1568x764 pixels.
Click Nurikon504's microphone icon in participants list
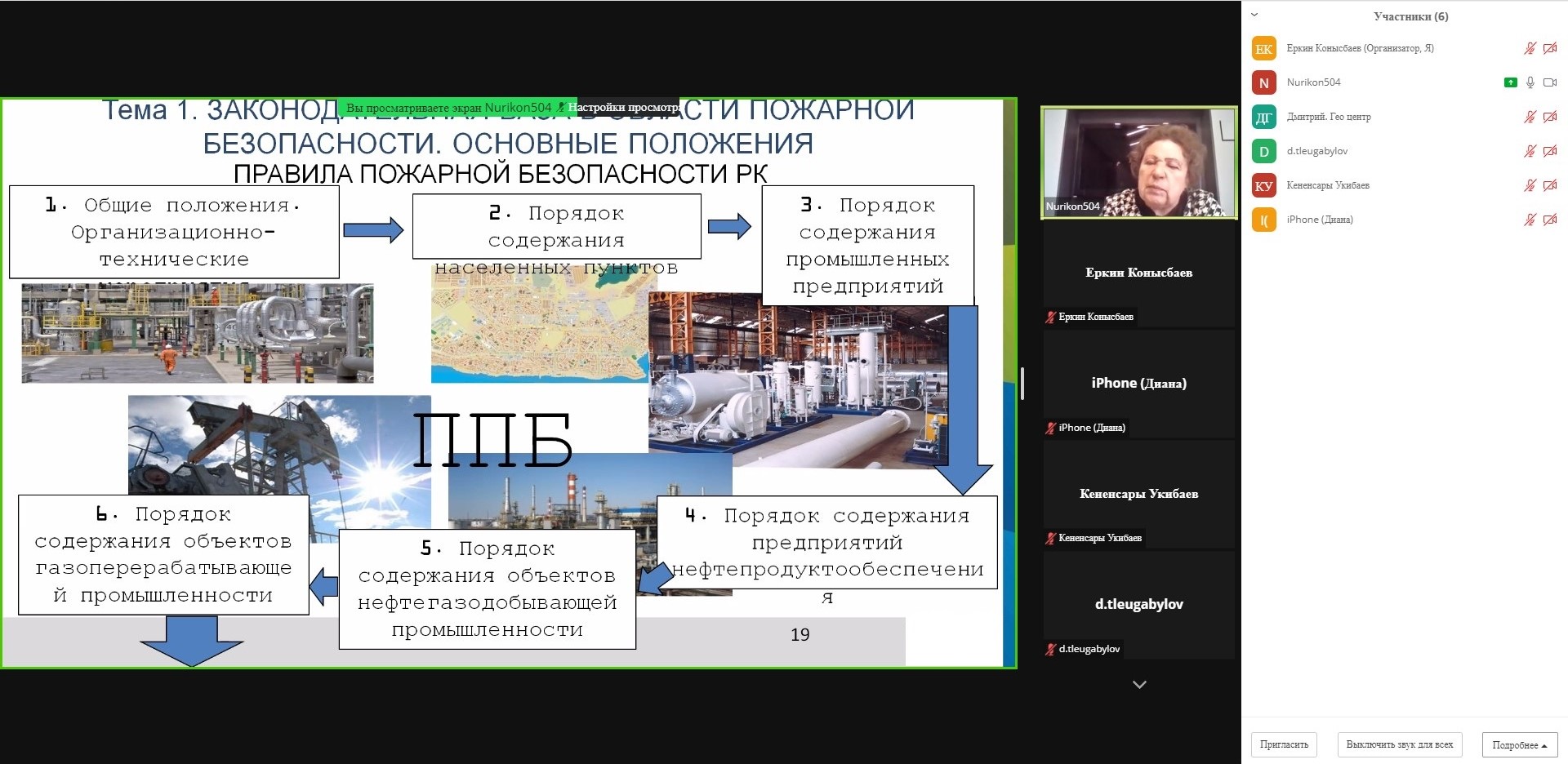[x=1530, y=82]
